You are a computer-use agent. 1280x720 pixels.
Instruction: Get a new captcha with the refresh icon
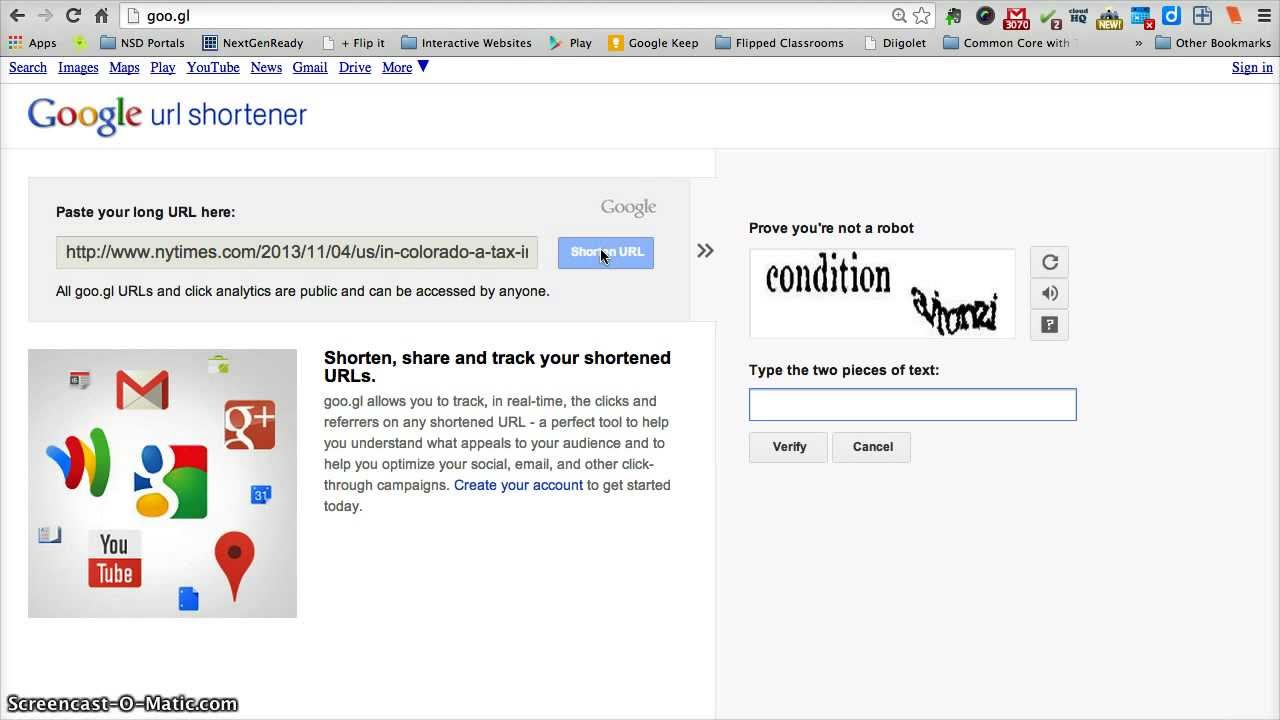click(1050, 262)
